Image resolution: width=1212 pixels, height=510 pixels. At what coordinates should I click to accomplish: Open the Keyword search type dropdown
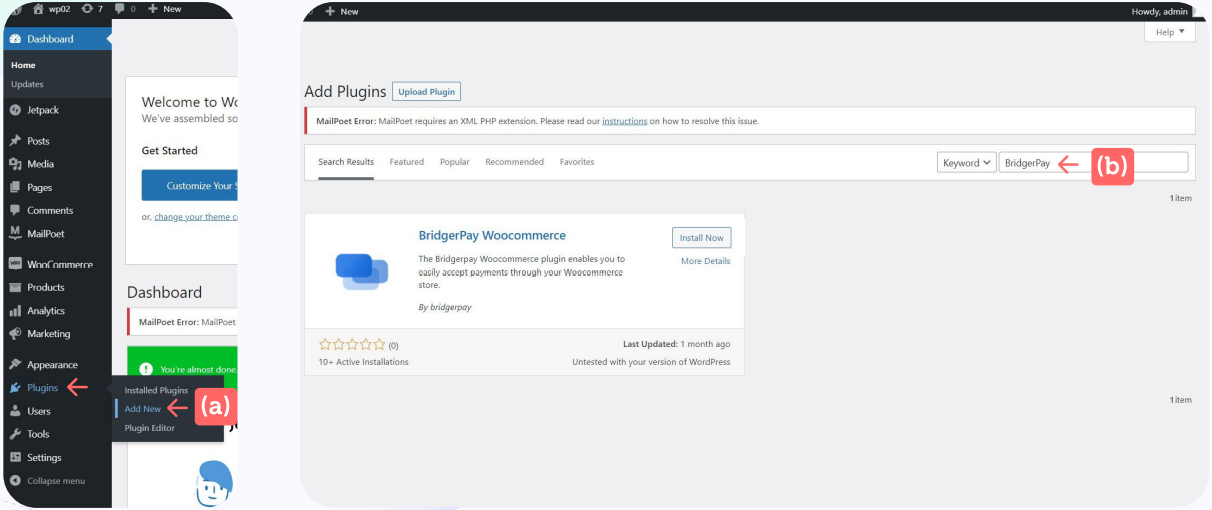967,163
